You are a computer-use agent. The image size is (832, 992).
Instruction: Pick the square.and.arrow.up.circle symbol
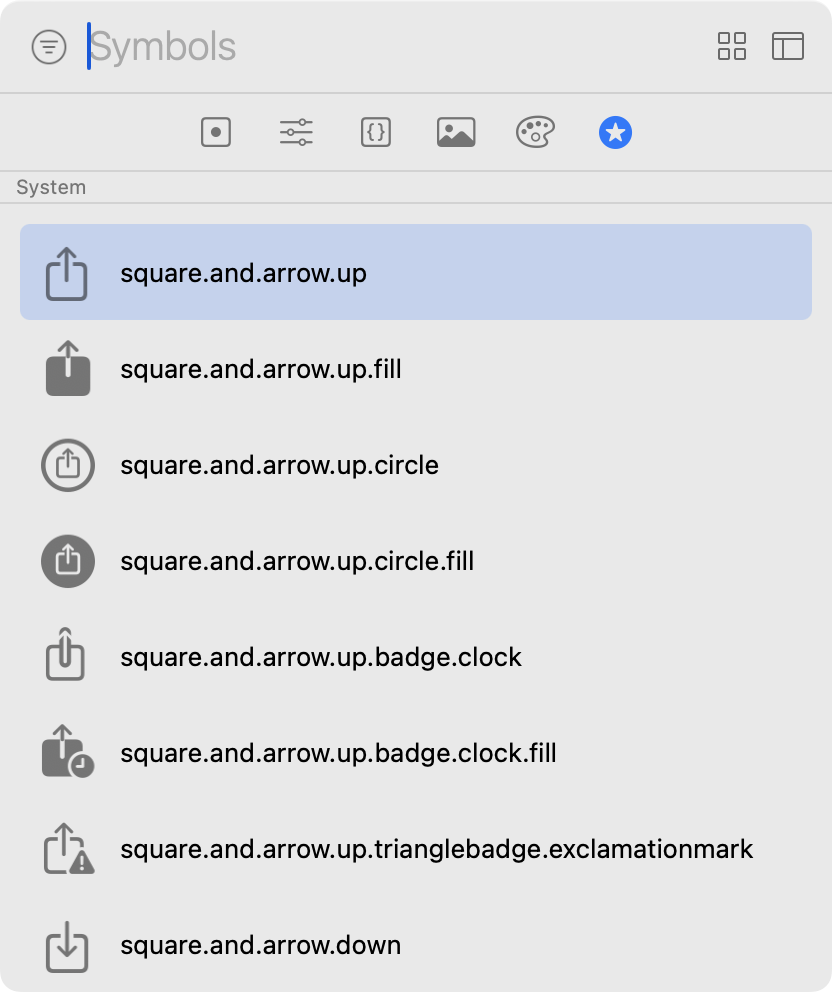point(416,465)
